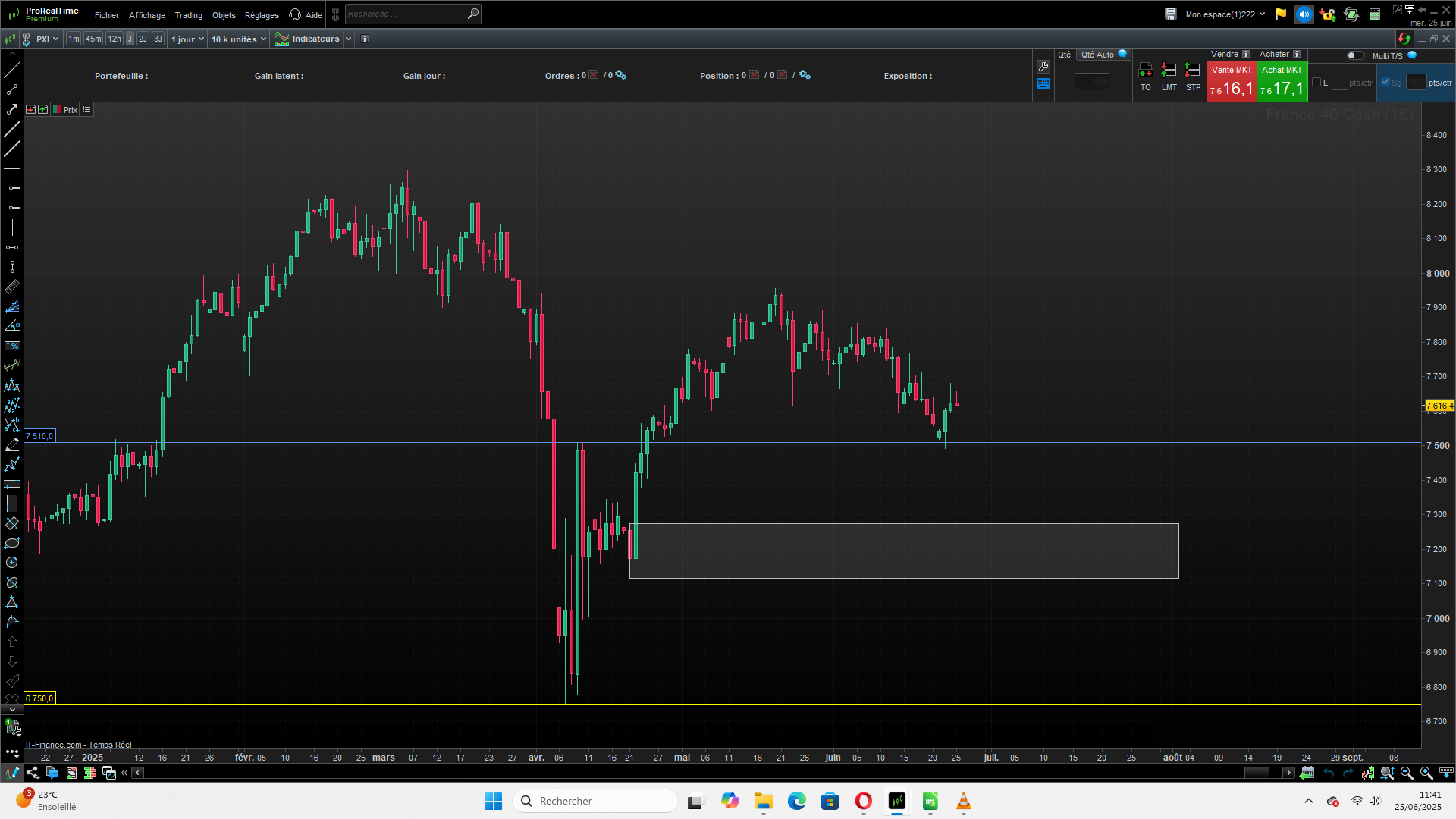This screenshot has height=819, width=1456.
Task: Click the LMT limit order icon
Action: click(1169, 71)
